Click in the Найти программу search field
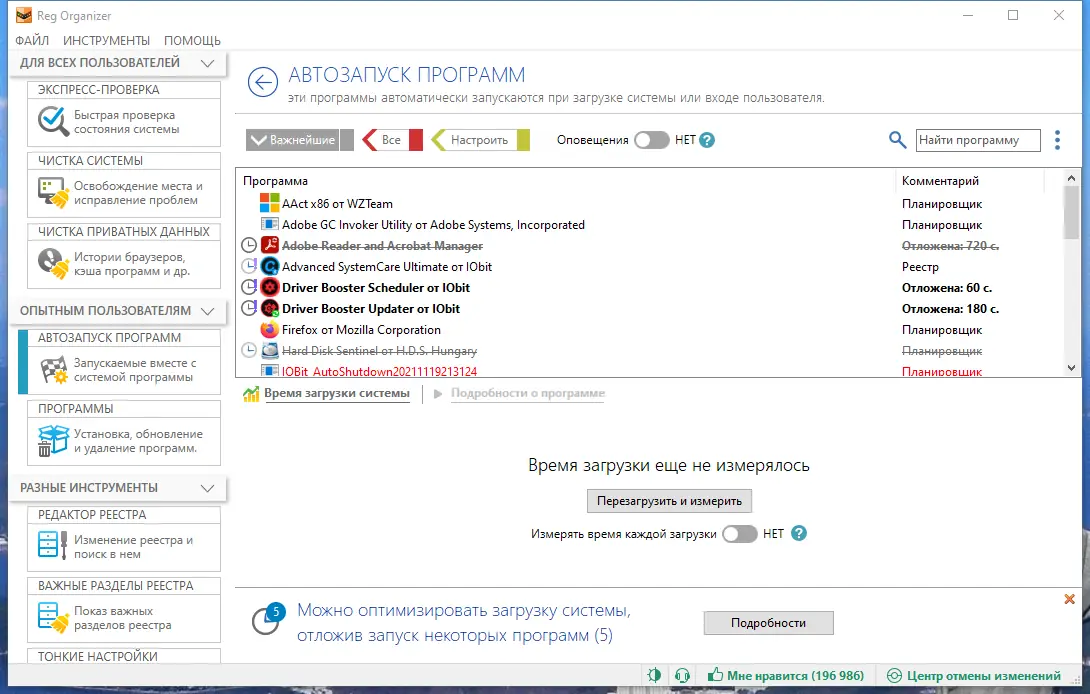This screenshot has height=694, width=1090. 977,140
